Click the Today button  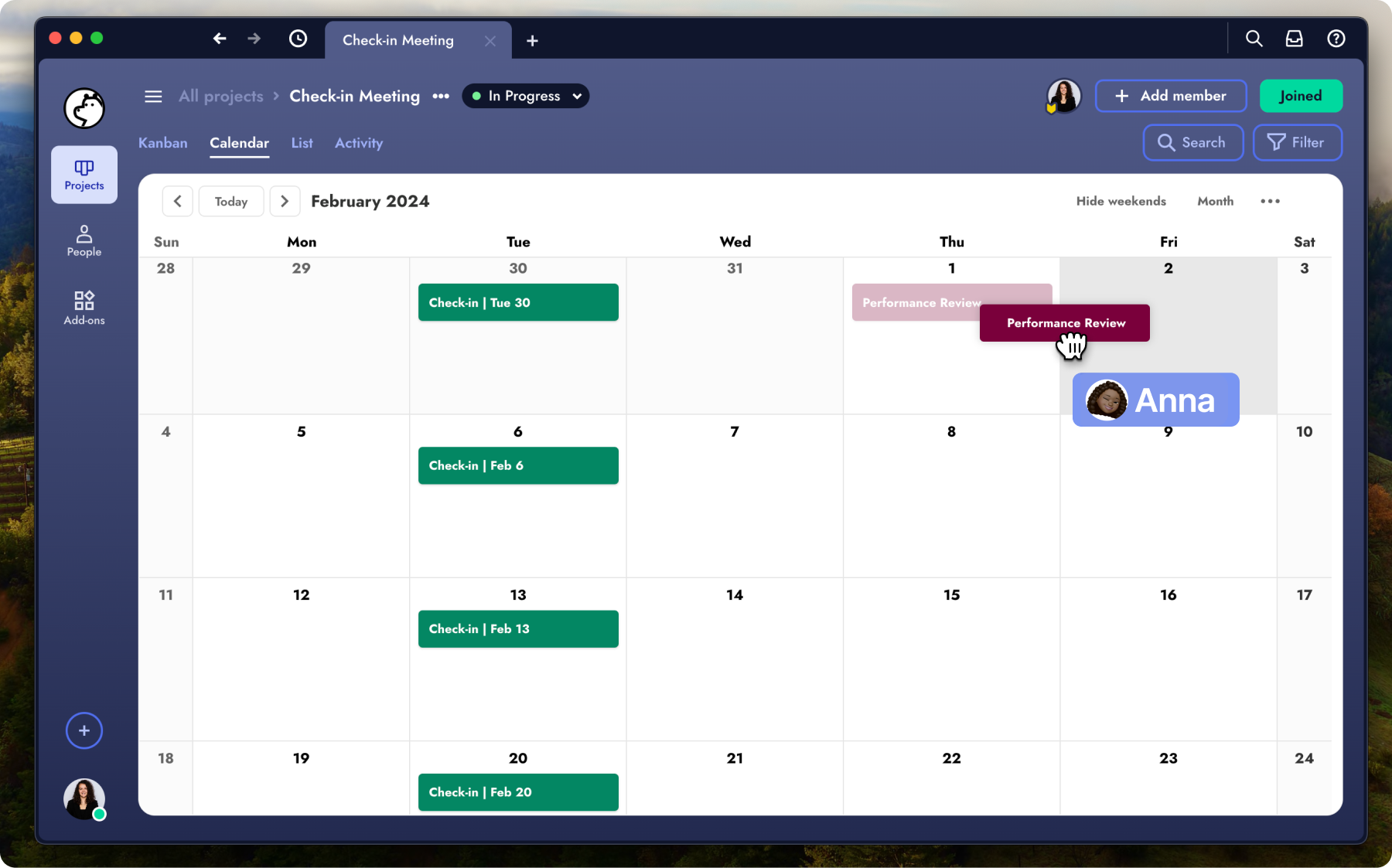click(x=231, y=202)
